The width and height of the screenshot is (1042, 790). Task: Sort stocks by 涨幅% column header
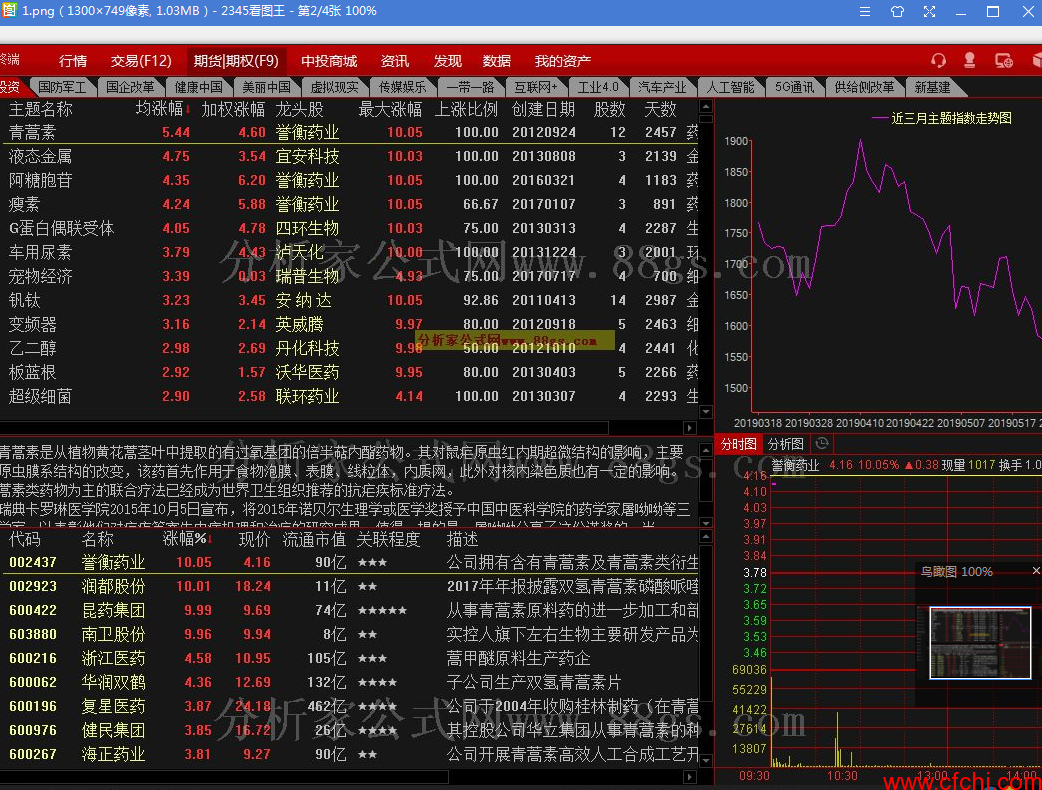pos(187,539)
